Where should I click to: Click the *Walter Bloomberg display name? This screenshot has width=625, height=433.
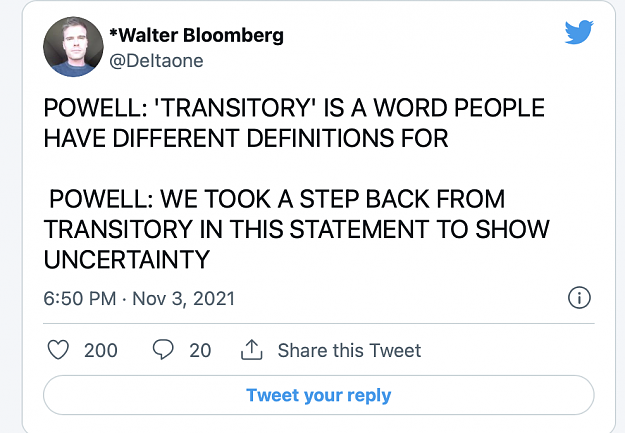coord(197,35)
